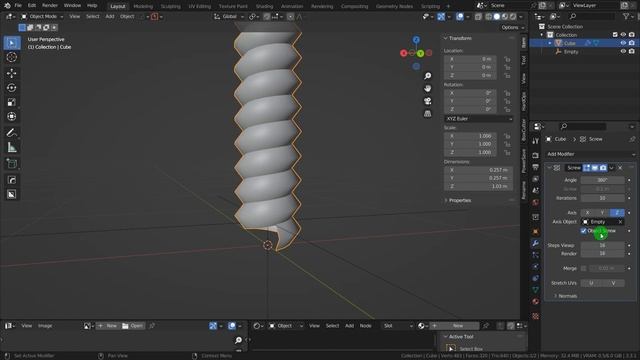Click the Angle 360° field
Image resolution: width=640 pixels, height=360 pixels.
(x=602, y=180)
